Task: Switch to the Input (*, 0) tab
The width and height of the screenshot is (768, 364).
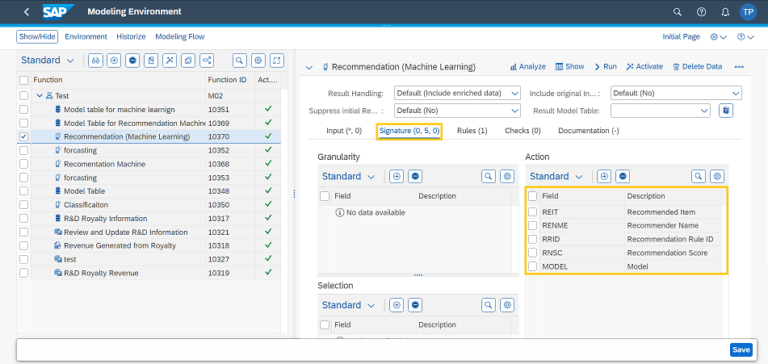Action: point(344,131)
